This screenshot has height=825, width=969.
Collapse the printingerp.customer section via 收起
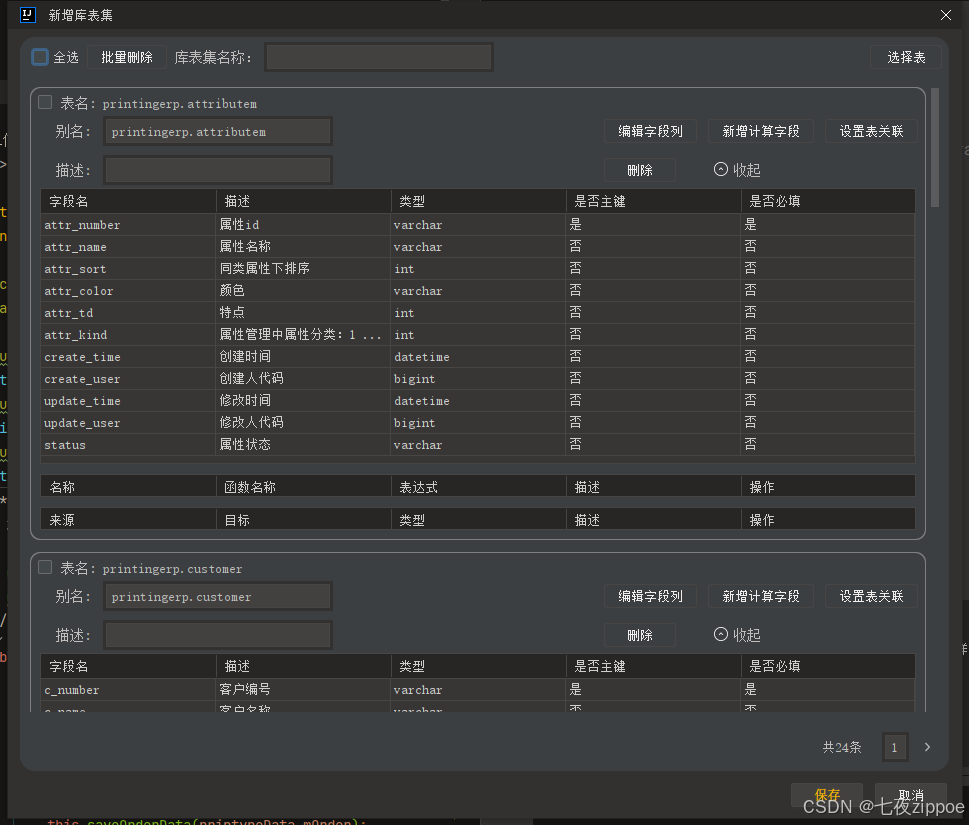click(x=736, y=634)
